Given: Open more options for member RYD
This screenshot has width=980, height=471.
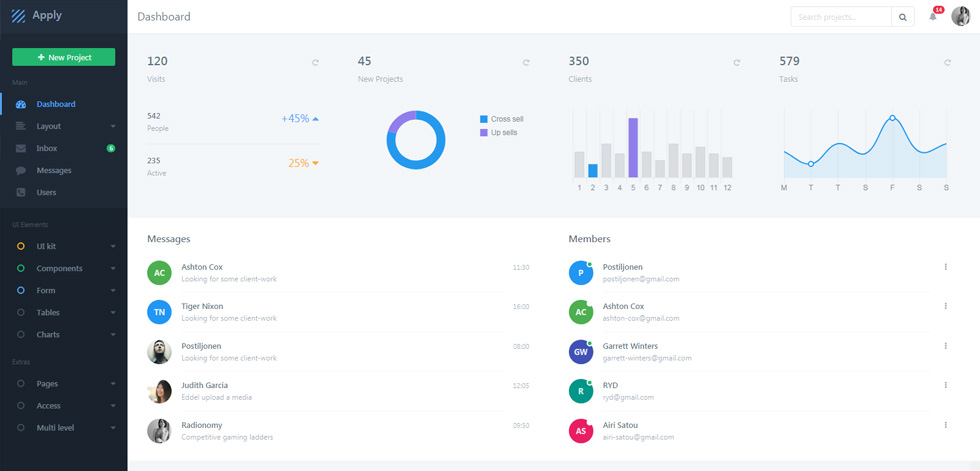Looking at the screenshot, I should coord(946,385).
